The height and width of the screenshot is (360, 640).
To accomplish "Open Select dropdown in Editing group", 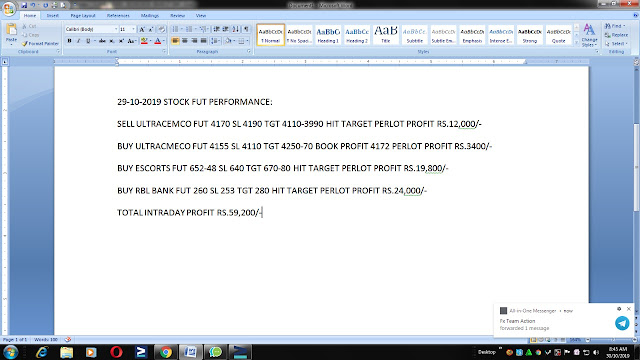I will (x=616, y=43).
